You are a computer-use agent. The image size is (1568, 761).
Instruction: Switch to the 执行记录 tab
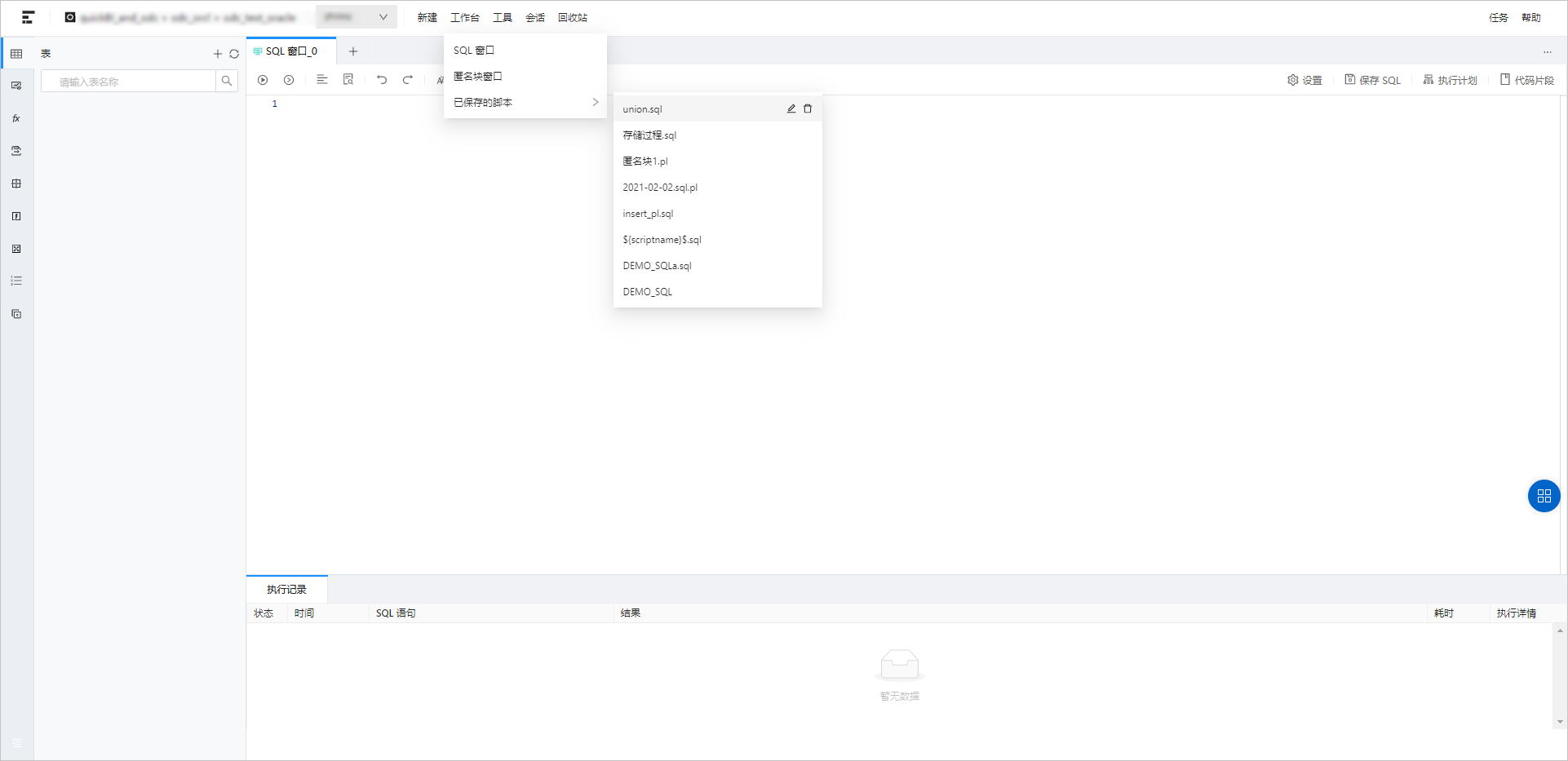coord(286,589)
